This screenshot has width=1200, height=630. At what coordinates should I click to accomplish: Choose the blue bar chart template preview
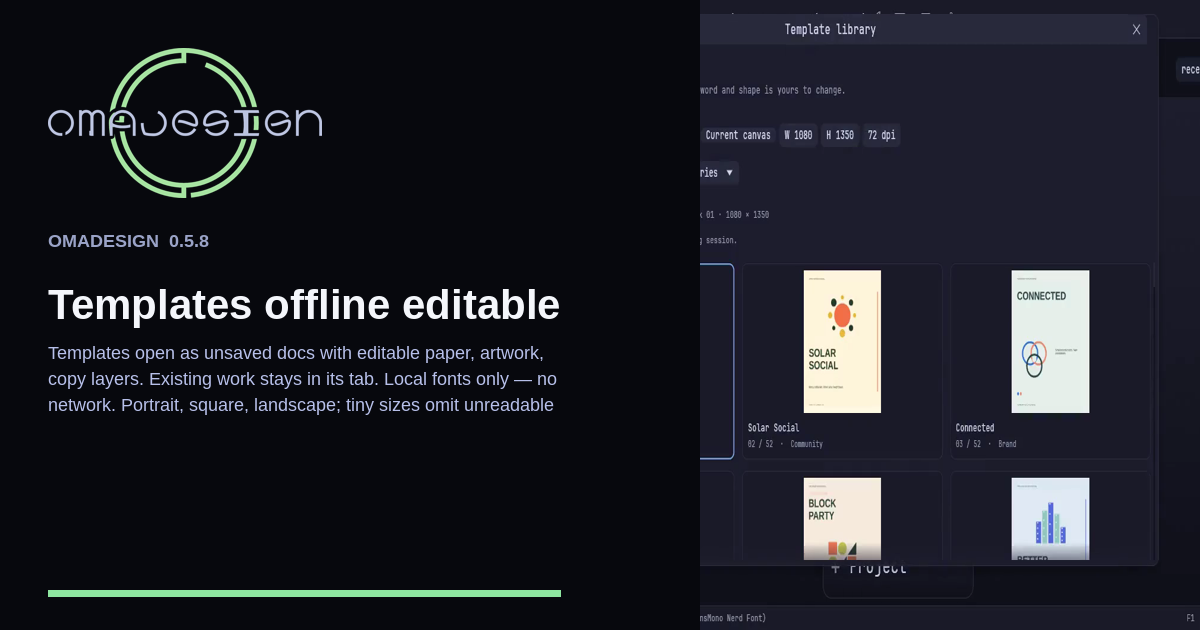[1050, 518]
